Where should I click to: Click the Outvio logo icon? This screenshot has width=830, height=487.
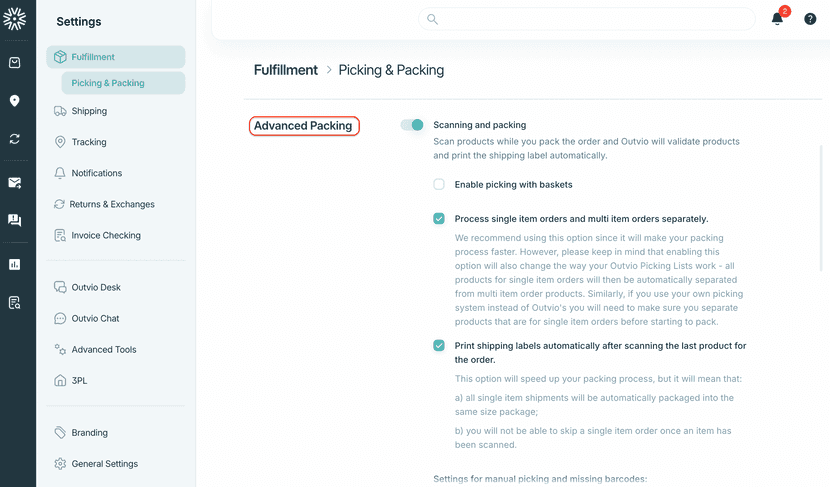(15, 17)
